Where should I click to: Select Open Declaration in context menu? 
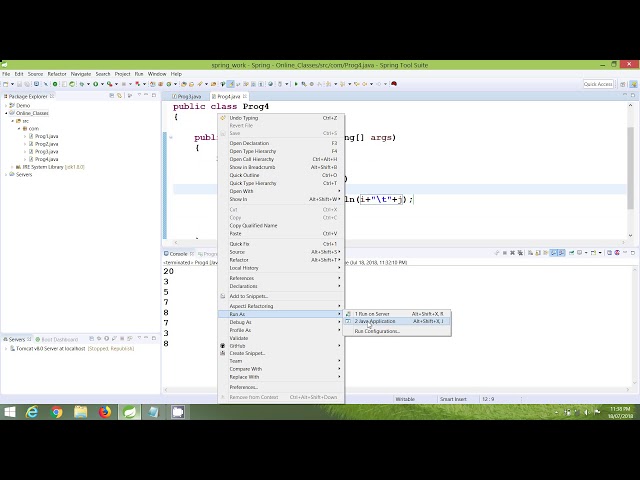tap(281, 143)
